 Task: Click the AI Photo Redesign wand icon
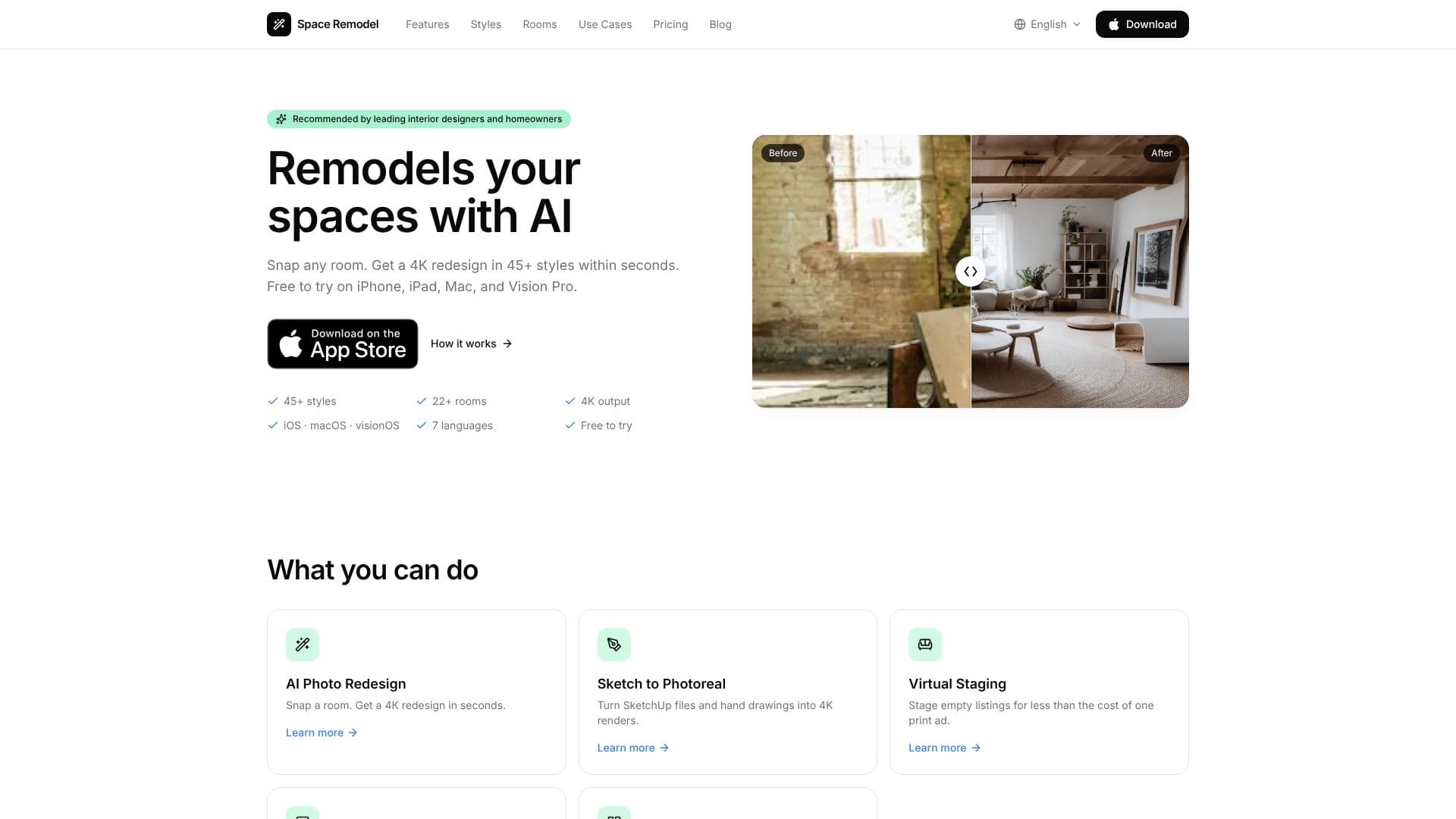pos(303,645)
